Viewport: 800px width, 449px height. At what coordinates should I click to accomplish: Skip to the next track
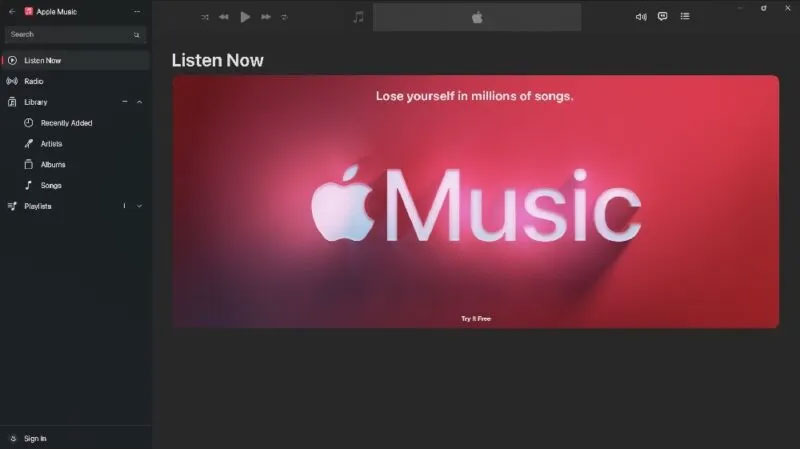point(266,17)
